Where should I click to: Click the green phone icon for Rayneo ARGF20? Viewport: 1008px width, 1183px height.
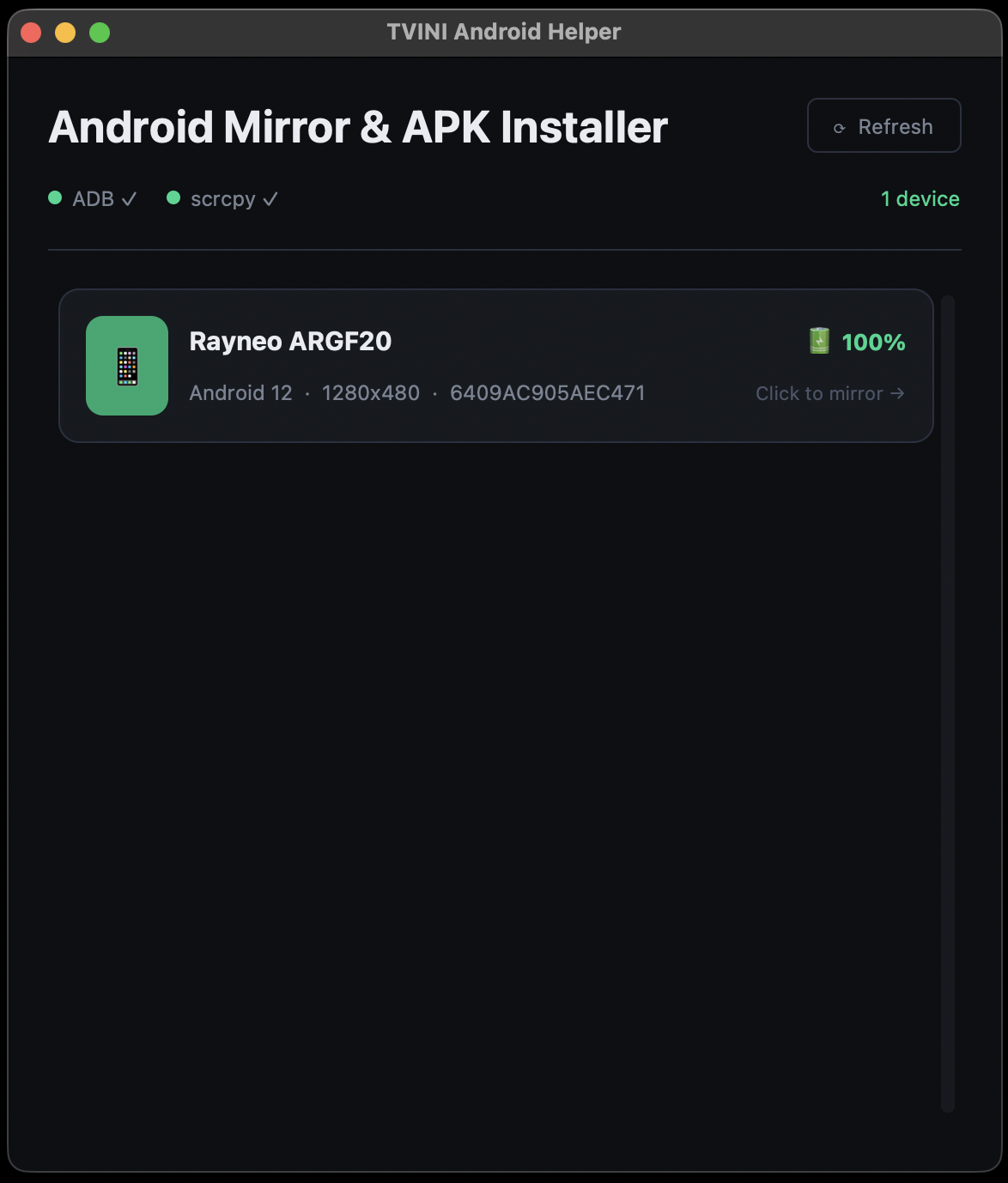127,366
